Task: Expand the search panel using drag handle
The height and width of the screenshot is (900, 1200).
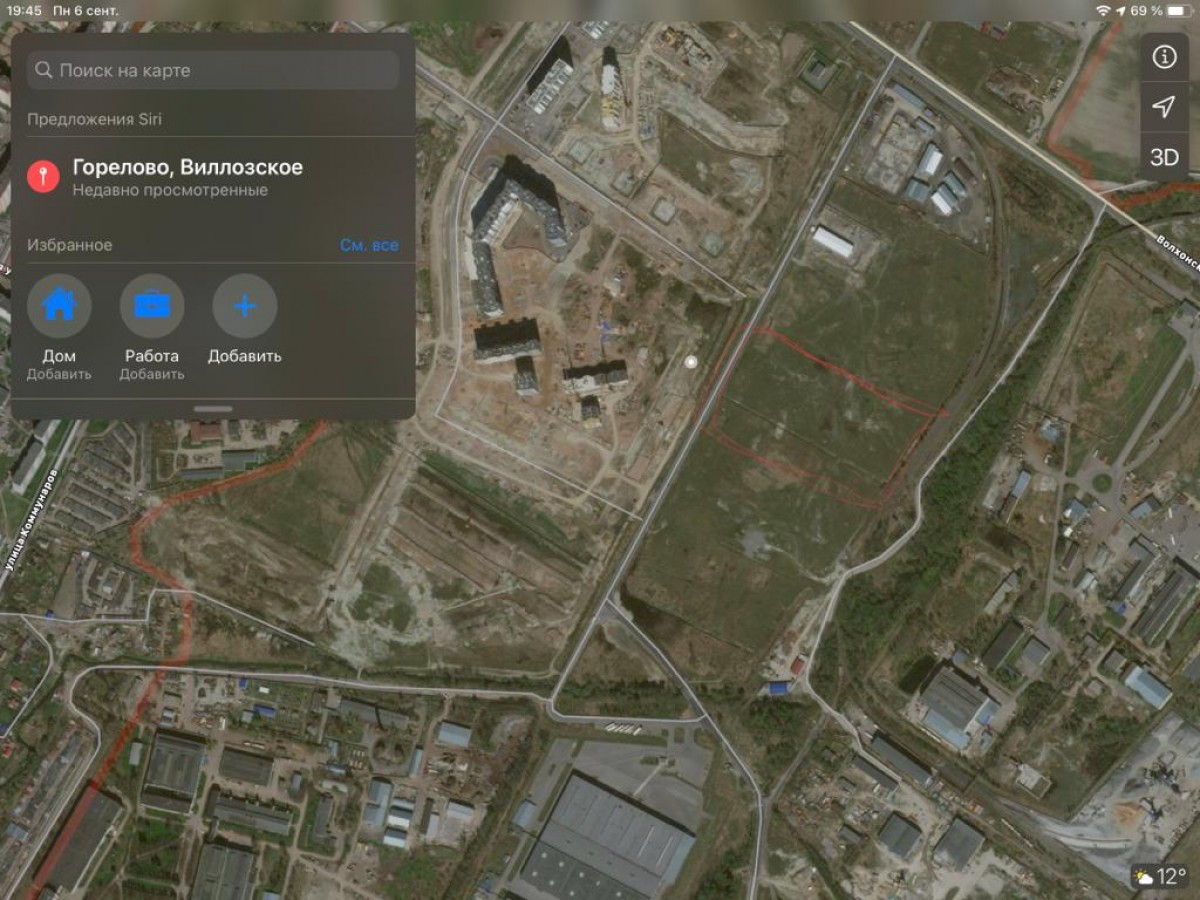Action: click(213, 409)
